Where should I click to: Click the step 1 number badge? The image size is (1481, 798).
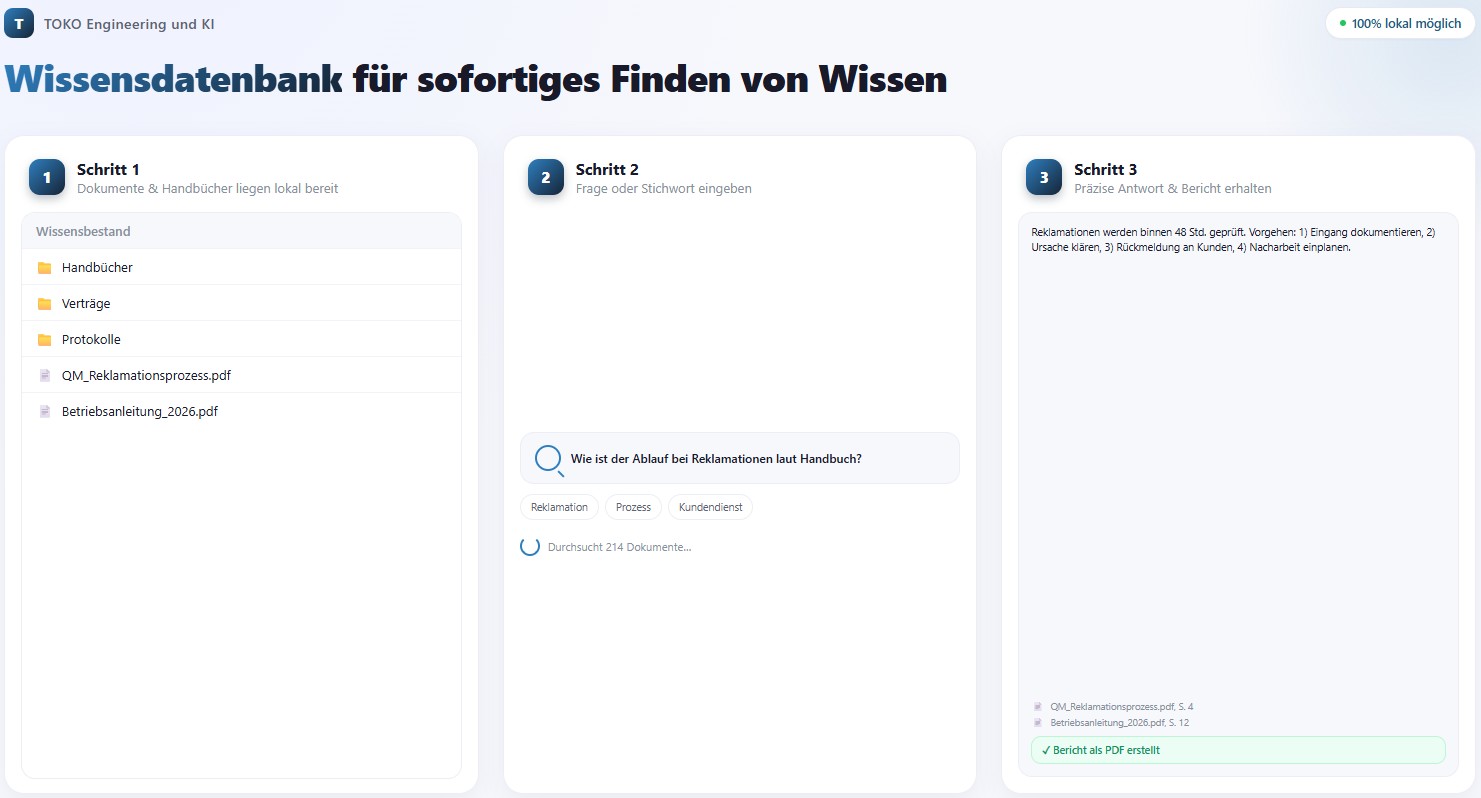click(47, 177)
